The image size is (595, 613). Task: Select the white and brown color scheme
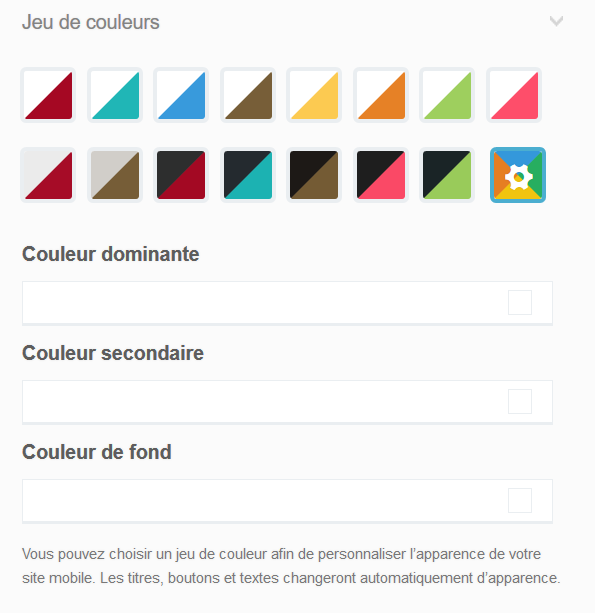[x=248, y=95]
